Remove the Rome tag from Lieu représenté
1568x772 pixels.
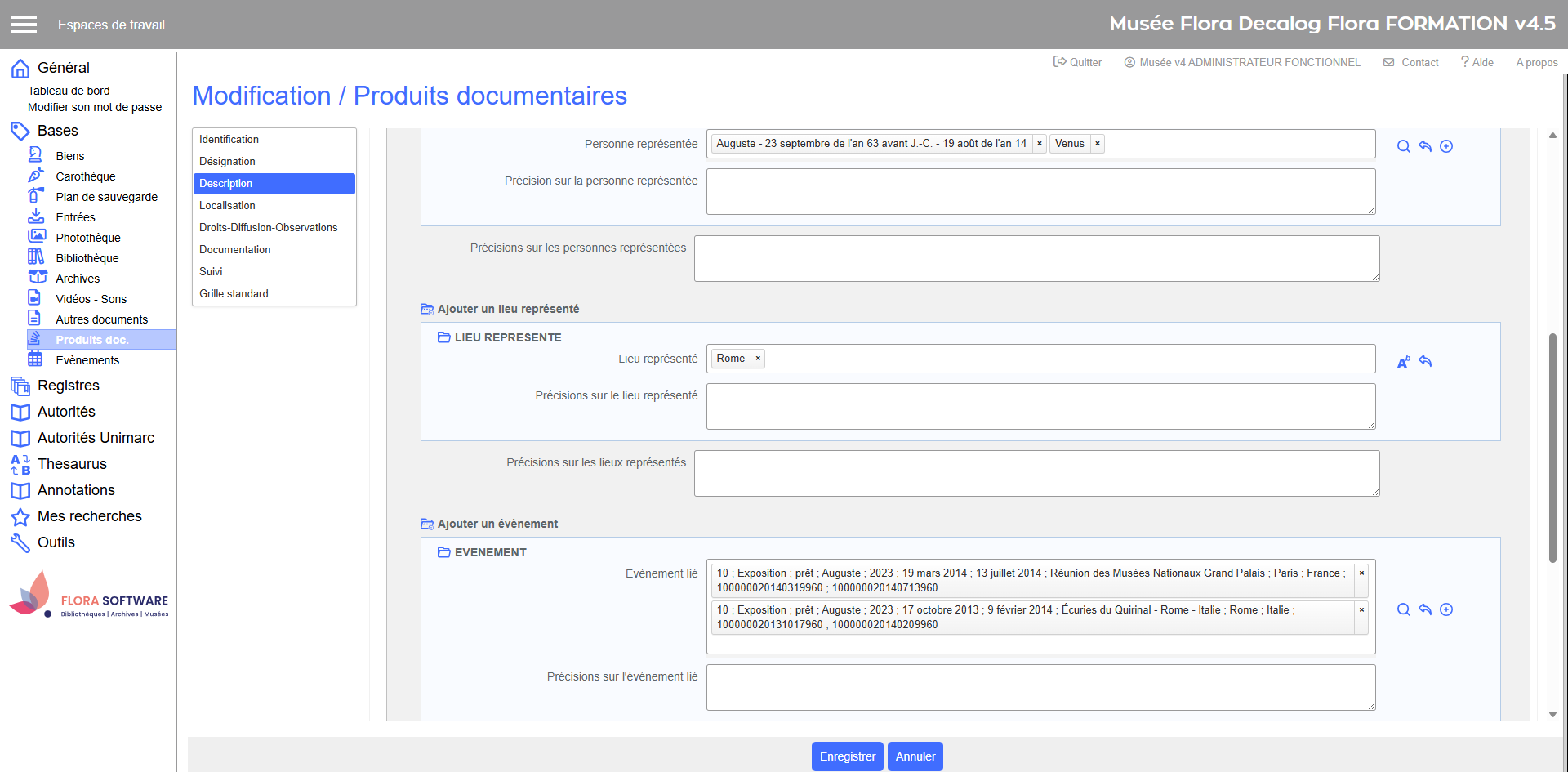click(758, 359)
